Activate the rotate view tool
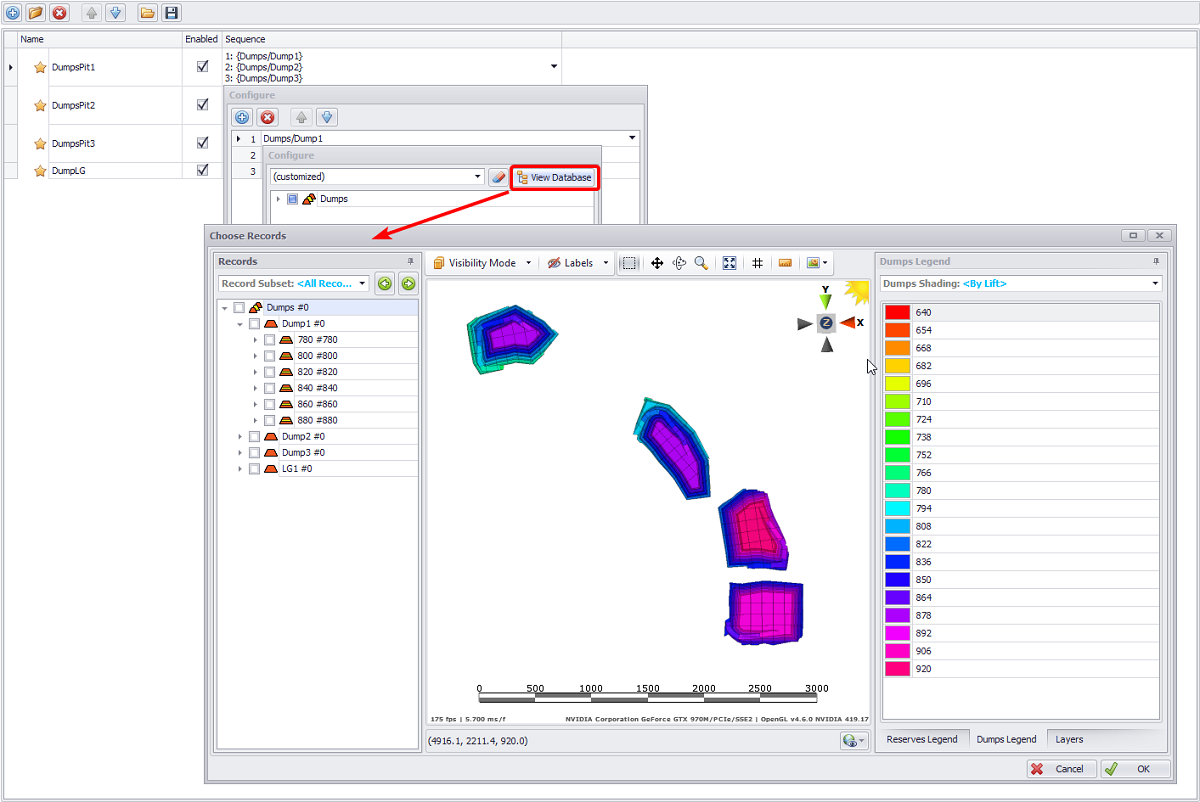The height and width of the screenshot is (802, 1200). [x=679, y=263]
